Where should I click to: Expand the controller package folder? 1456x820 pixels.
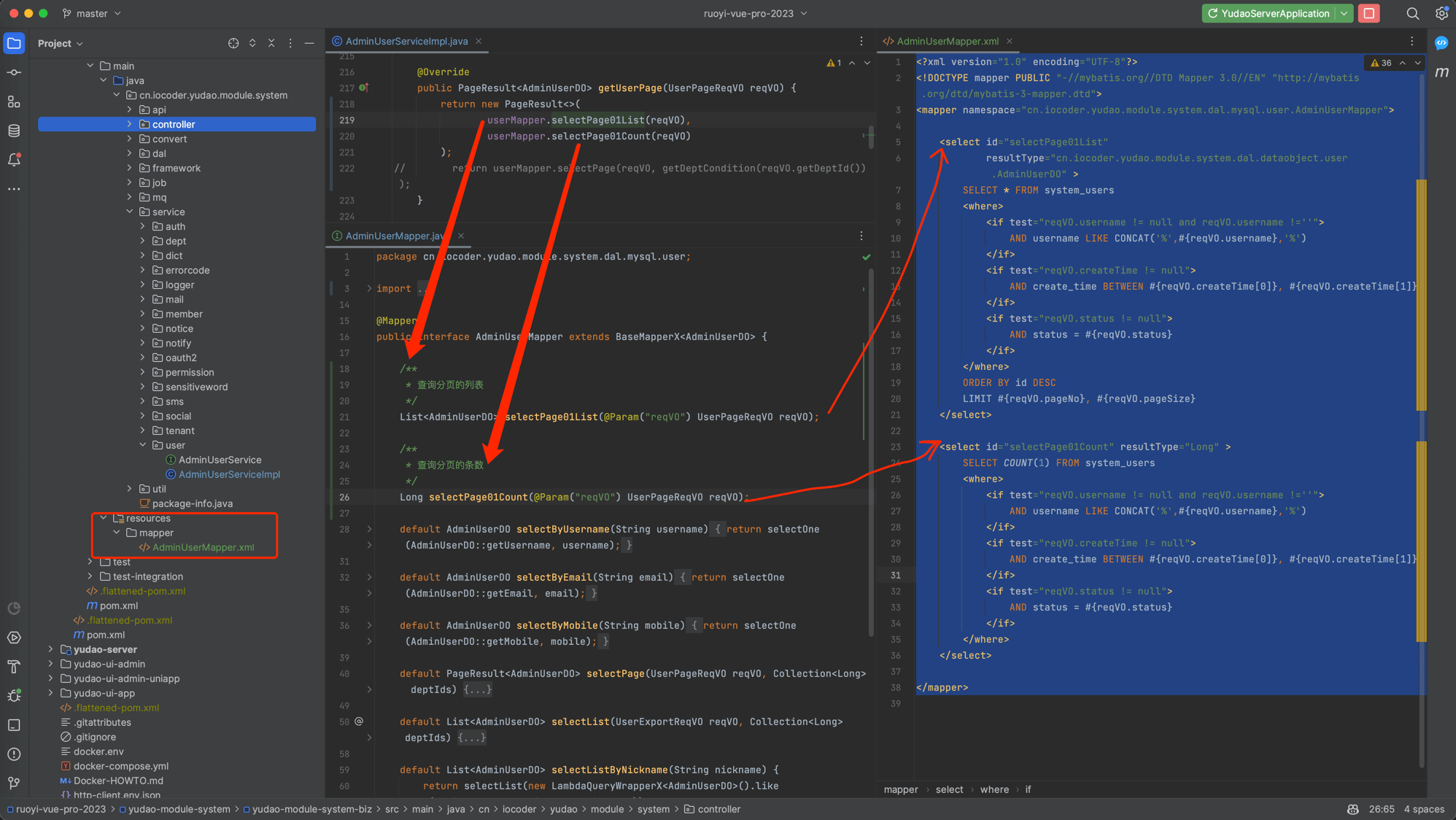point(130,124)
